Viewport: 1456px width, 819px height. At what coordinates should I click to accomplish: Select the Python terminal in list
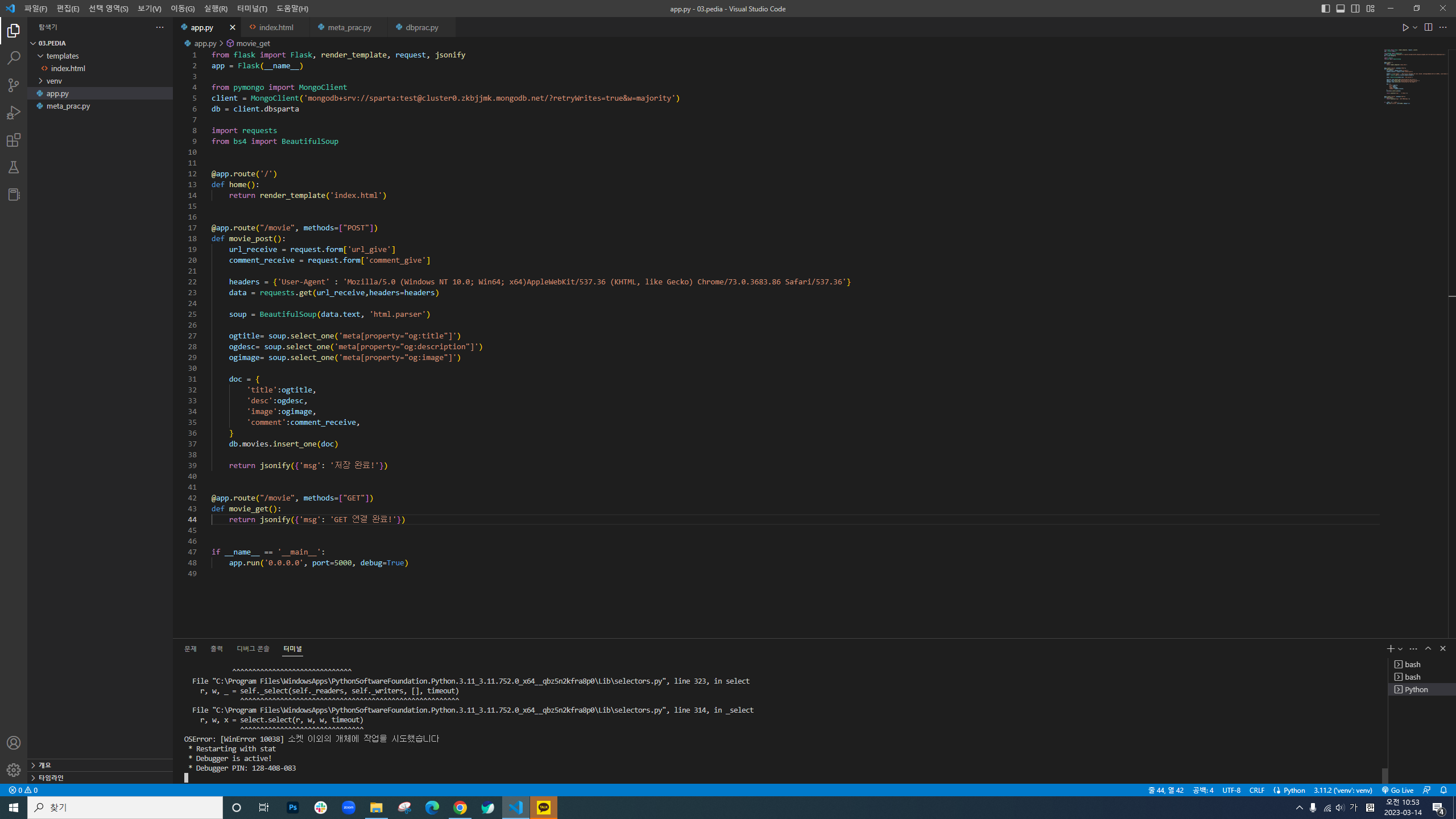(x=1421, y=689)
